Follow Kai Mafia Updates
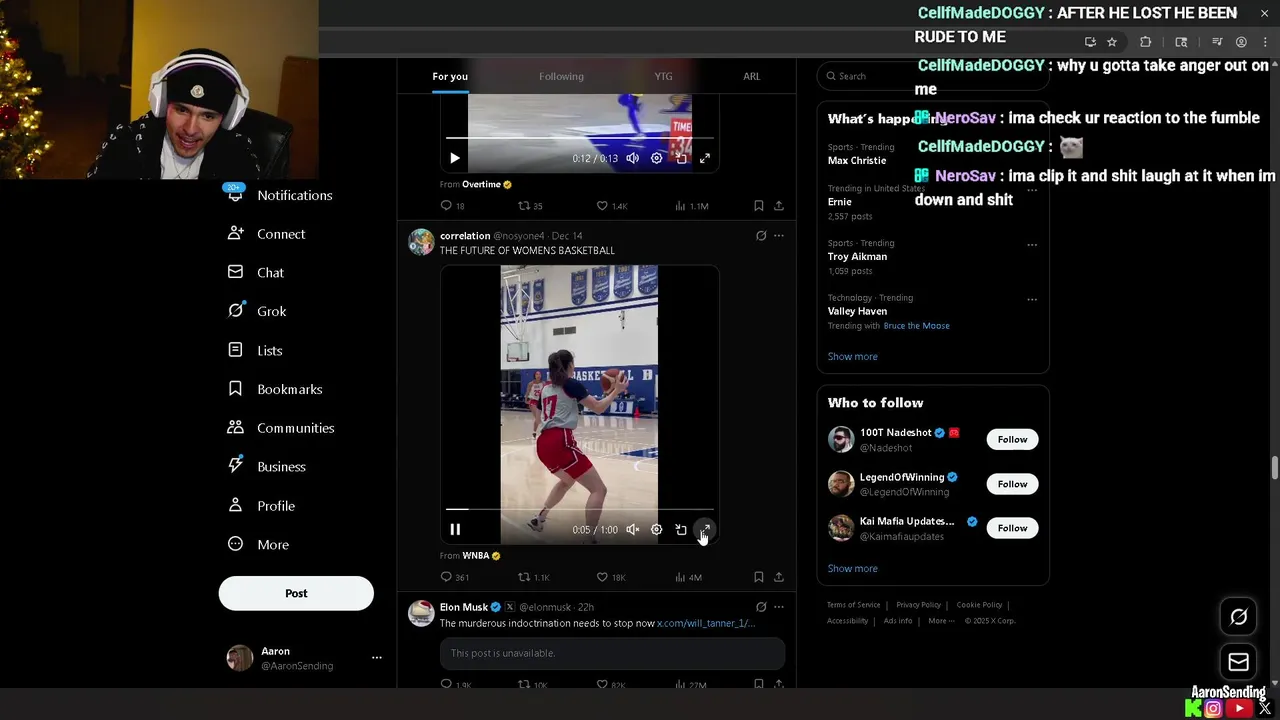Viewport: 1280px width, 720px height. pyautogui.click(x=1012, y=528)
